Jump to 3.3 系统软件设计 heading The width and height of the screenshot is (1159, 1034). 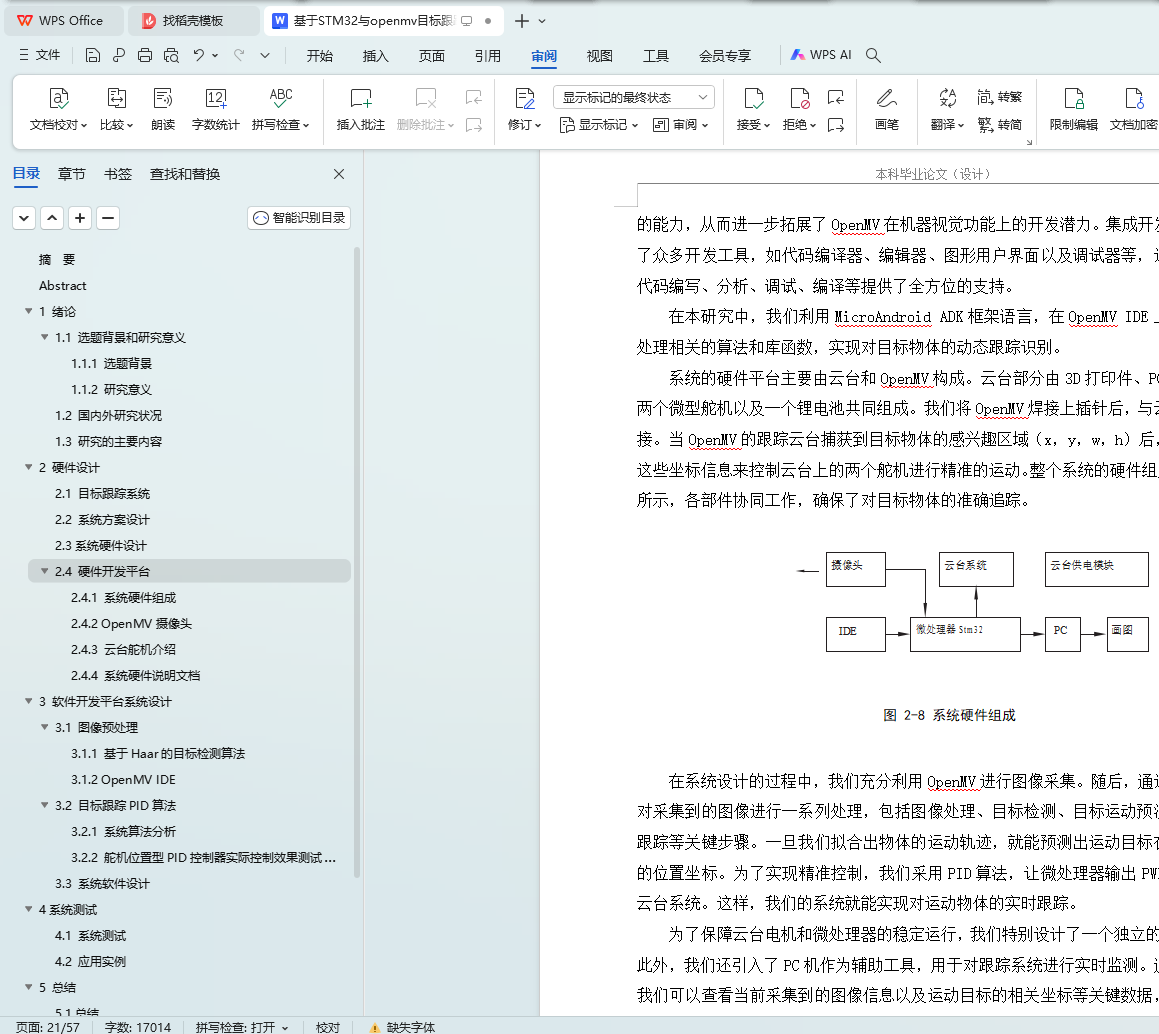(102, 883)
